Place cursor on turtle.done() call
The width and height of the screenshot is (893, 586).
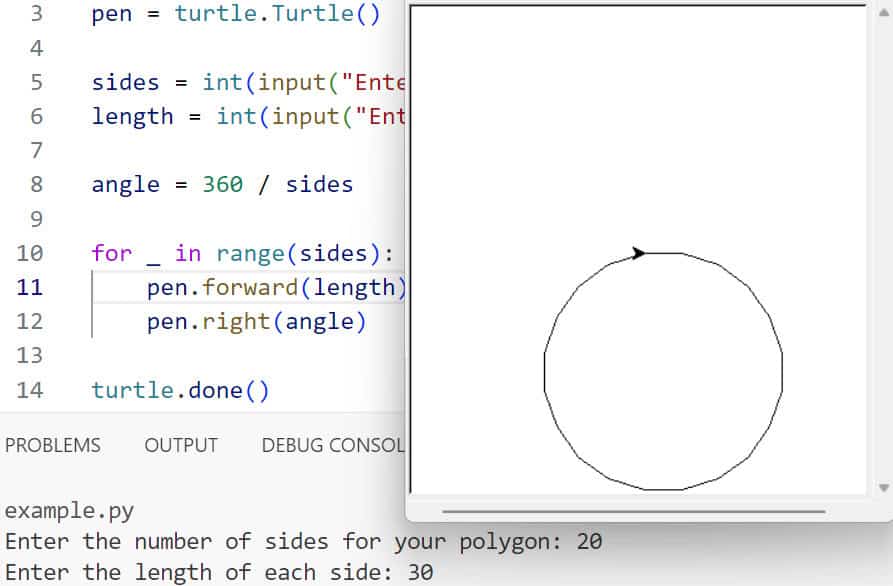tap(180, 390)
